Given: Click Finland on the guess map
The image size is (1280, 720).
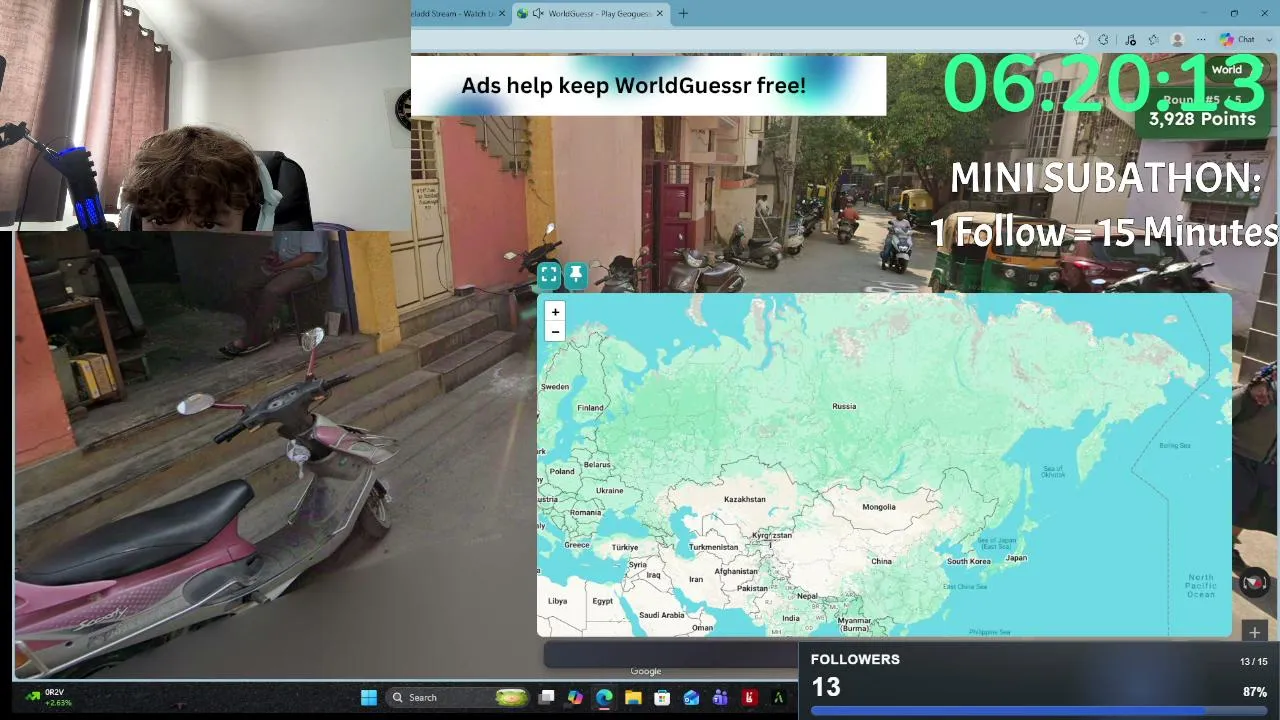Looking at the screenshot, I should pyautogui.click(x=590, y=408).
